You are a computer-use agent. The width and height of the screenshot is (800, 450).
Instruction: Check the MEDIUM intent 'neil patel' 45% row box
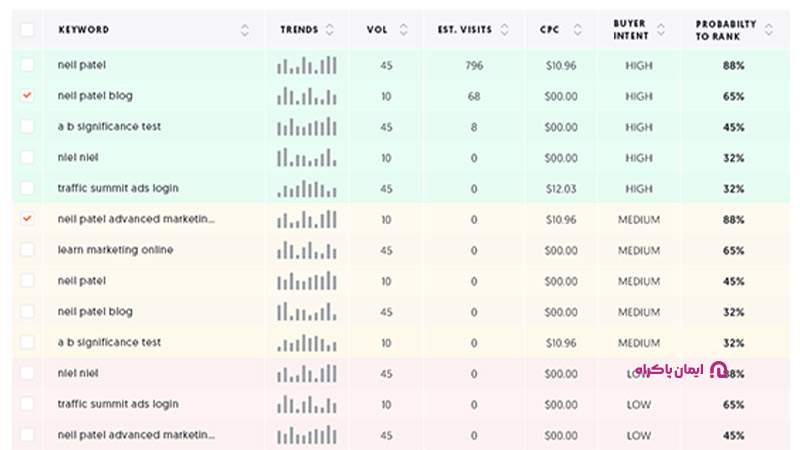click(x=27, y=281)
